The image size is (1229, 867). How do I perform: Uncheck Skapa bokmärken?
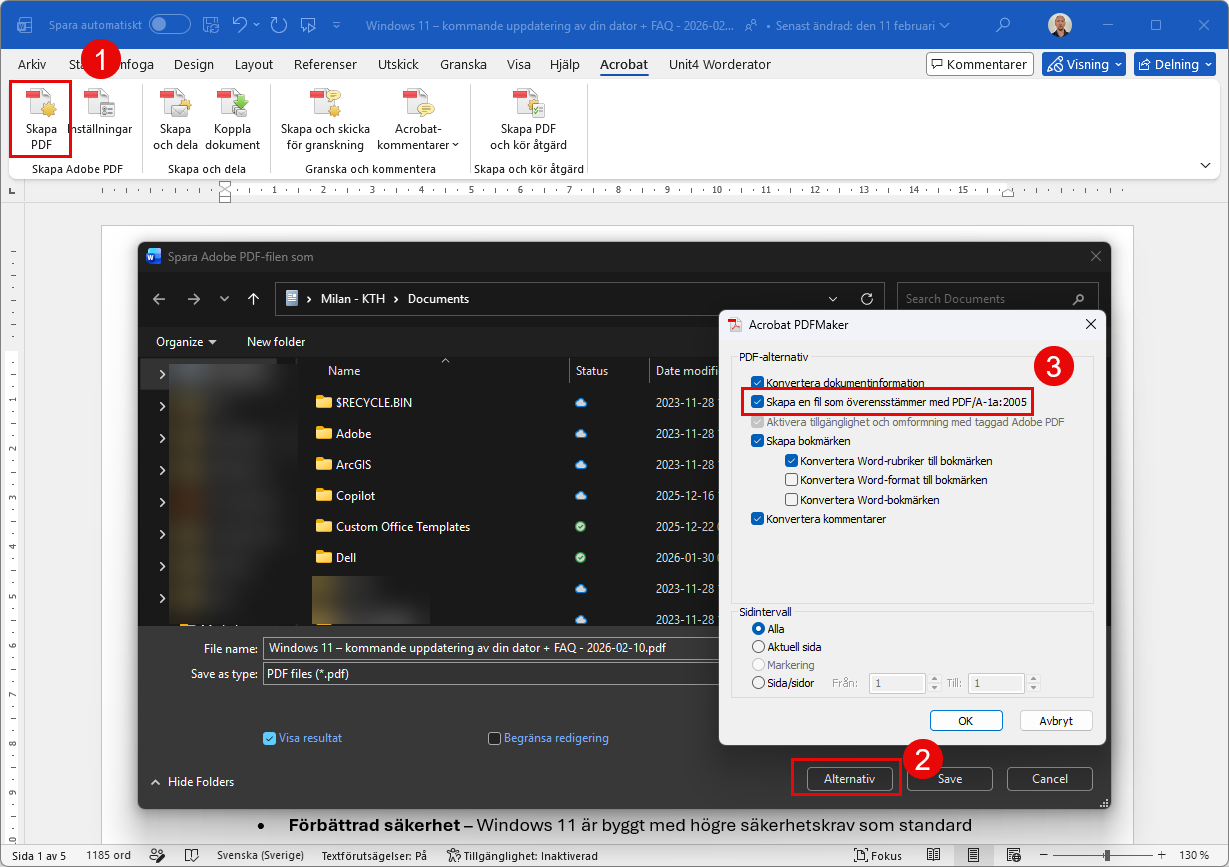pyautogui.click(x=758, y=441)
